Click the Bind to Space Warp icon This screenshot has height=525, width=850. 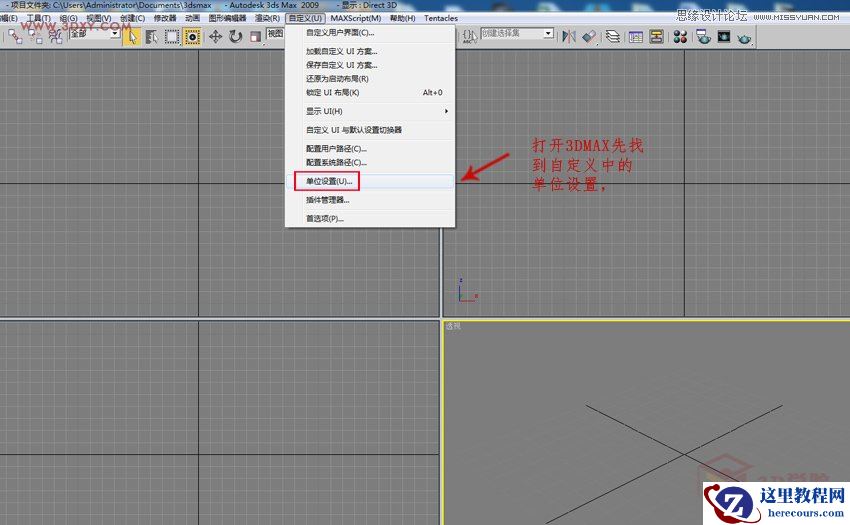click(55, 36)
